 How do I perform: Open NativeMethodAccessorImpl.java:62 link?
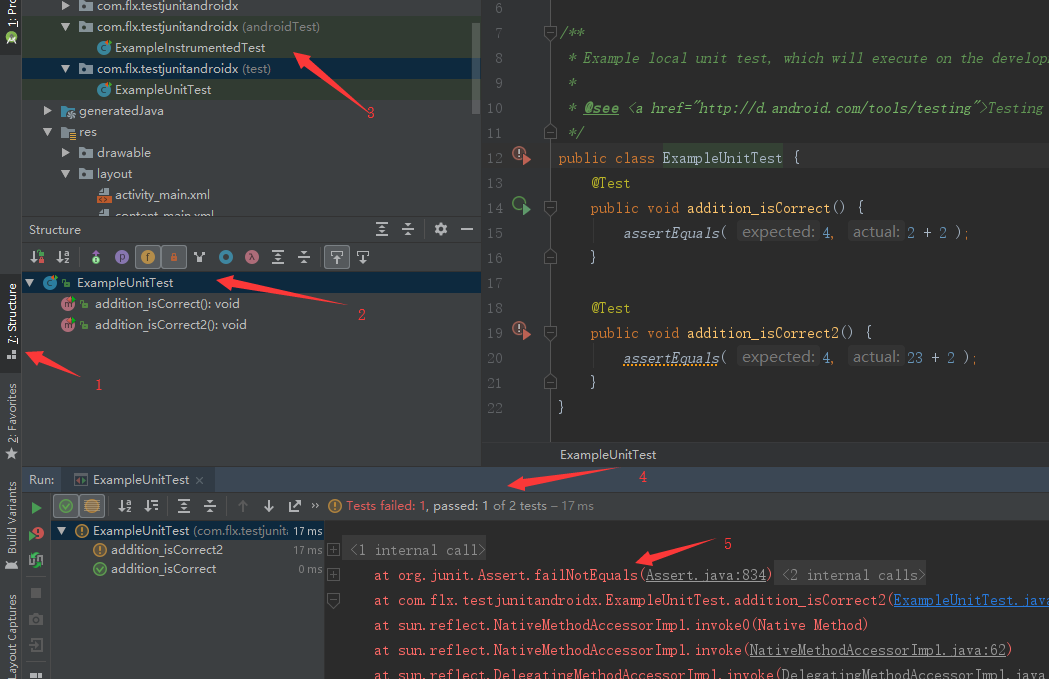click(x=878, y=650)
